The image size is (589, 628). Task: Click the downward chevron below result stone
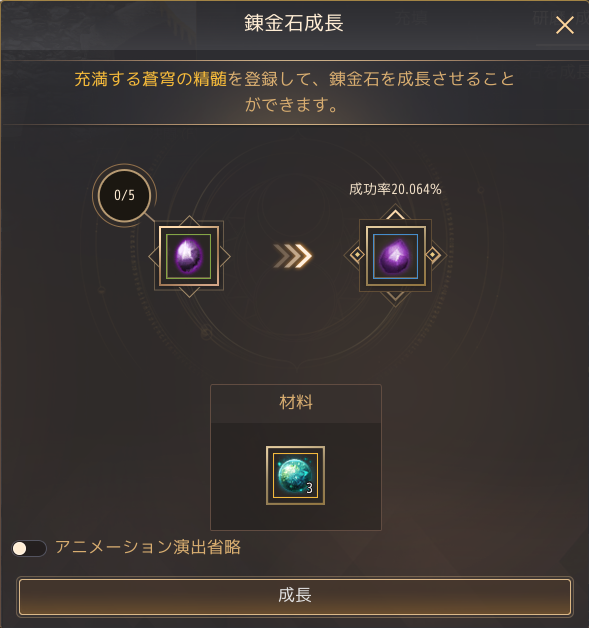(x=395, y=296)
